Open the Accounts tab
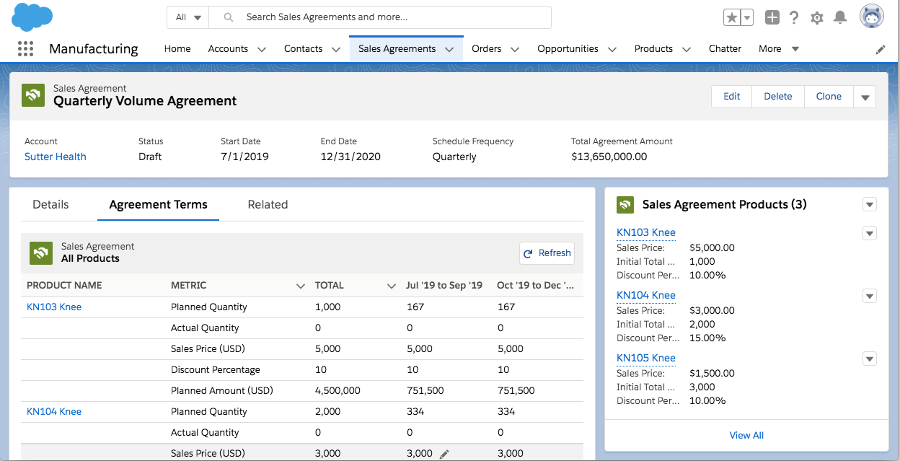The width and height of the screenshot is (900, 461). pos(228,49)
